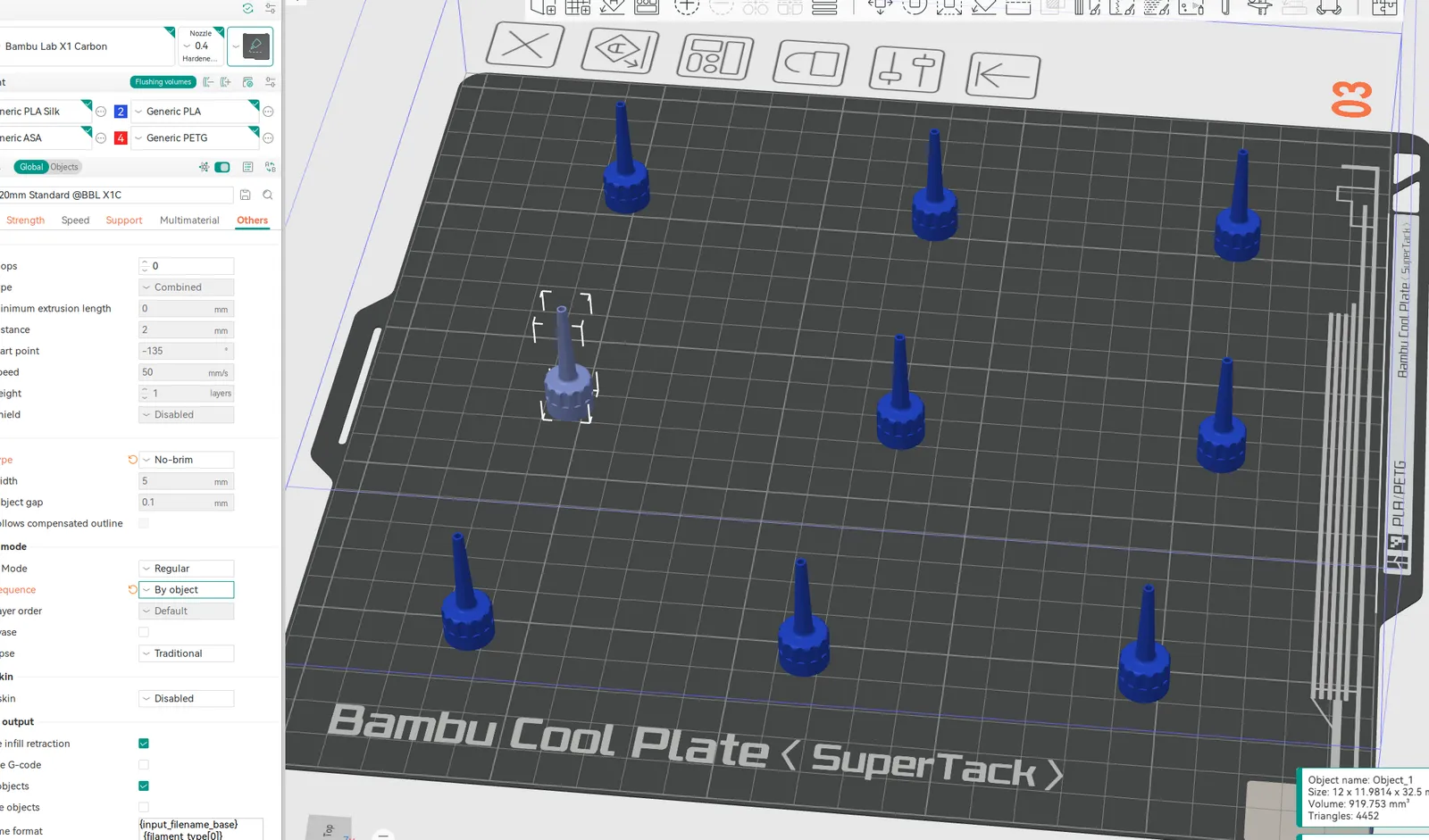Enable the exclude objects checkbox
The width and height of the screenshot is (1429, 840).
pyautogui.click(x=144, y=808)
